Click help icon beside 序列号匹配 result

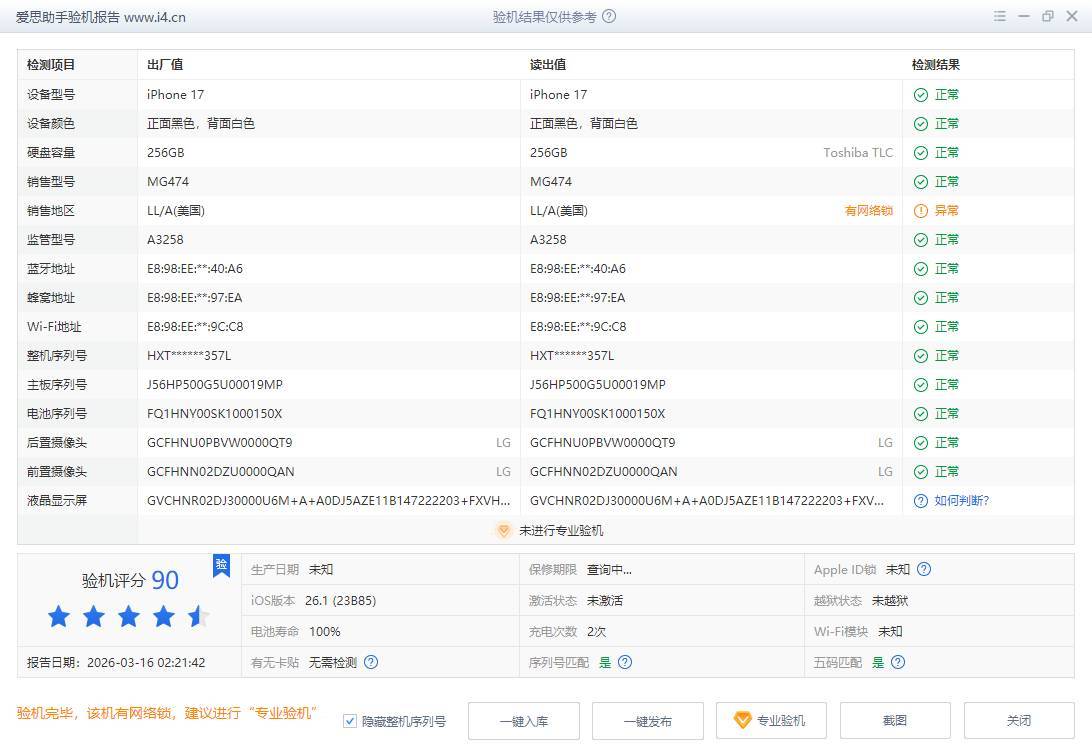(x=625, y=662)
